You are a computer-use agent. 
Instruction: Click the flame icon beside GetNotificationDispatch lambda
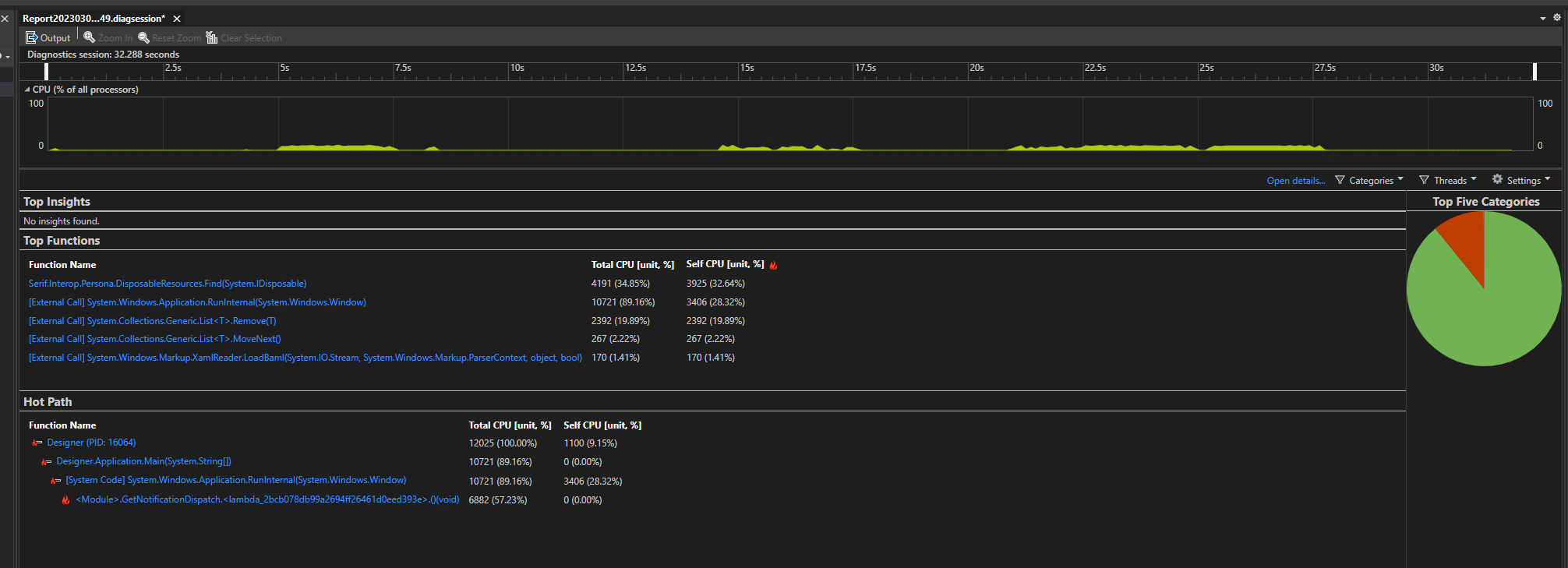(66, 500)
